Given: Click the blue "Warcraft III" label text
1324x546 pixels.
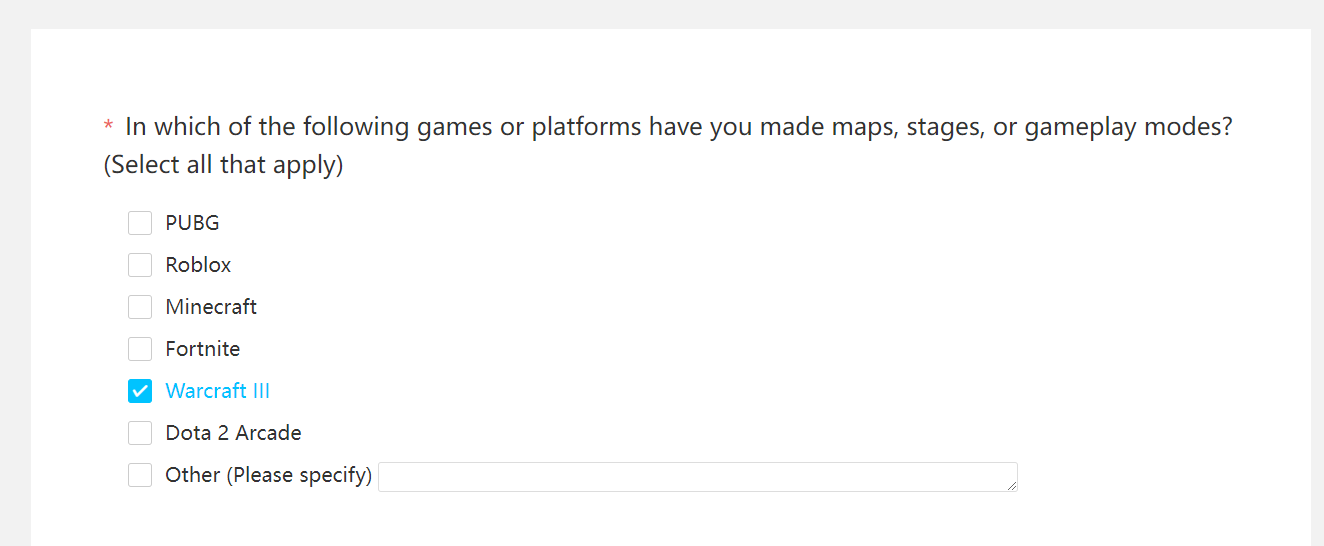Looking at the screenshot, I should pyautogui.click(x=218, y=391).
